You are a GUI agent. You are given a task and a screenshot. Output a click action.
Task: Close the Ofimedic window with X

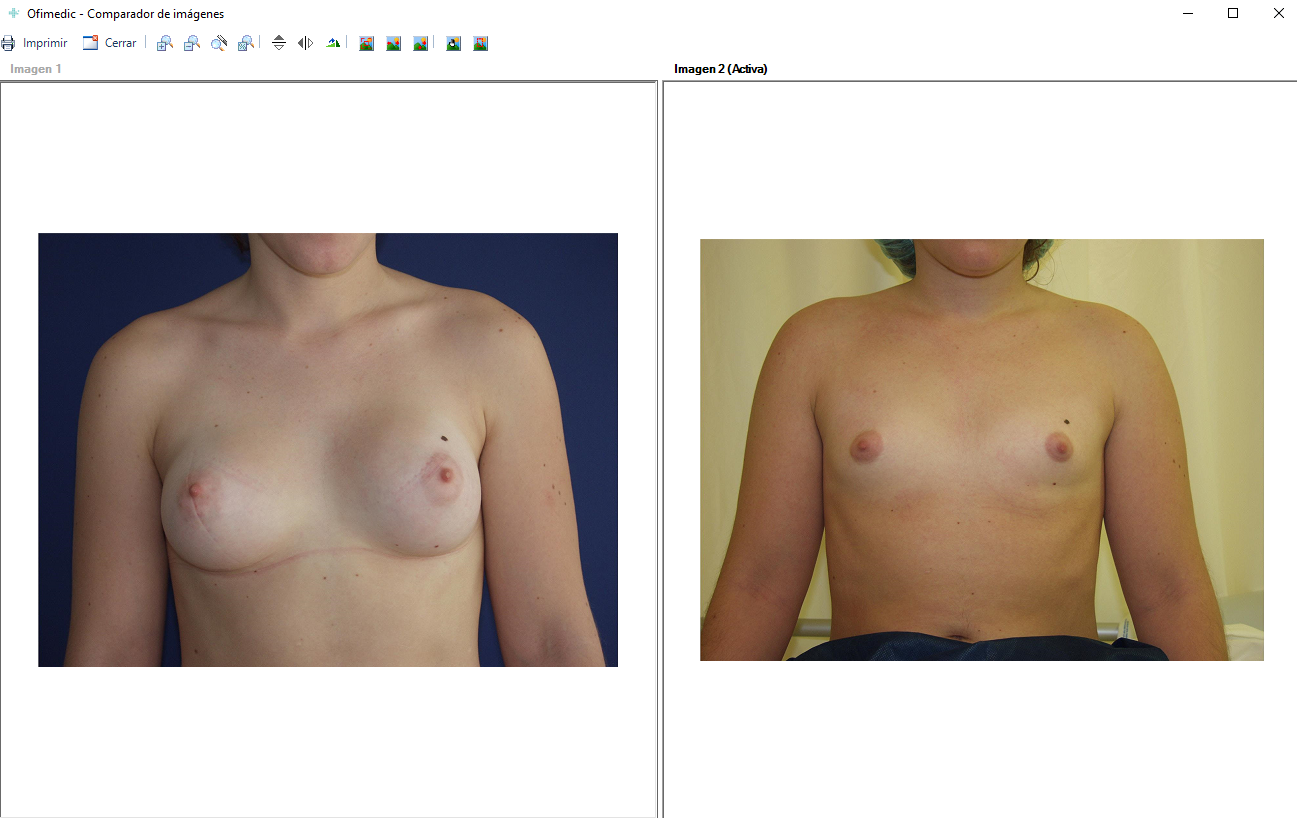1278,13
